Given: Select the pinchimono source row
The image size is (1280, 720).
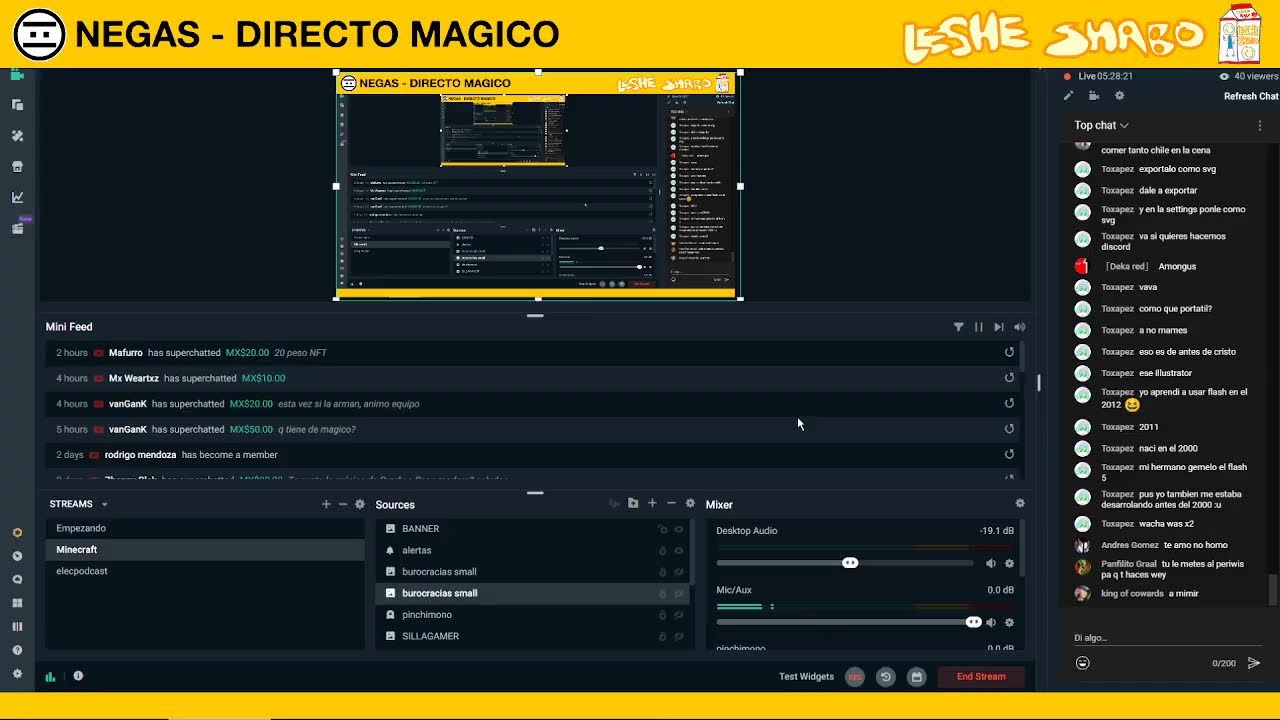Looking at the screenshot, I should click(532, 614).
